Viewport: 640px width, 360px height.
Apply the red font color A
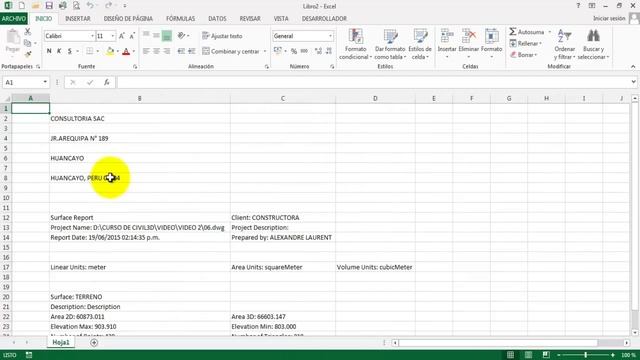(126, 51)
